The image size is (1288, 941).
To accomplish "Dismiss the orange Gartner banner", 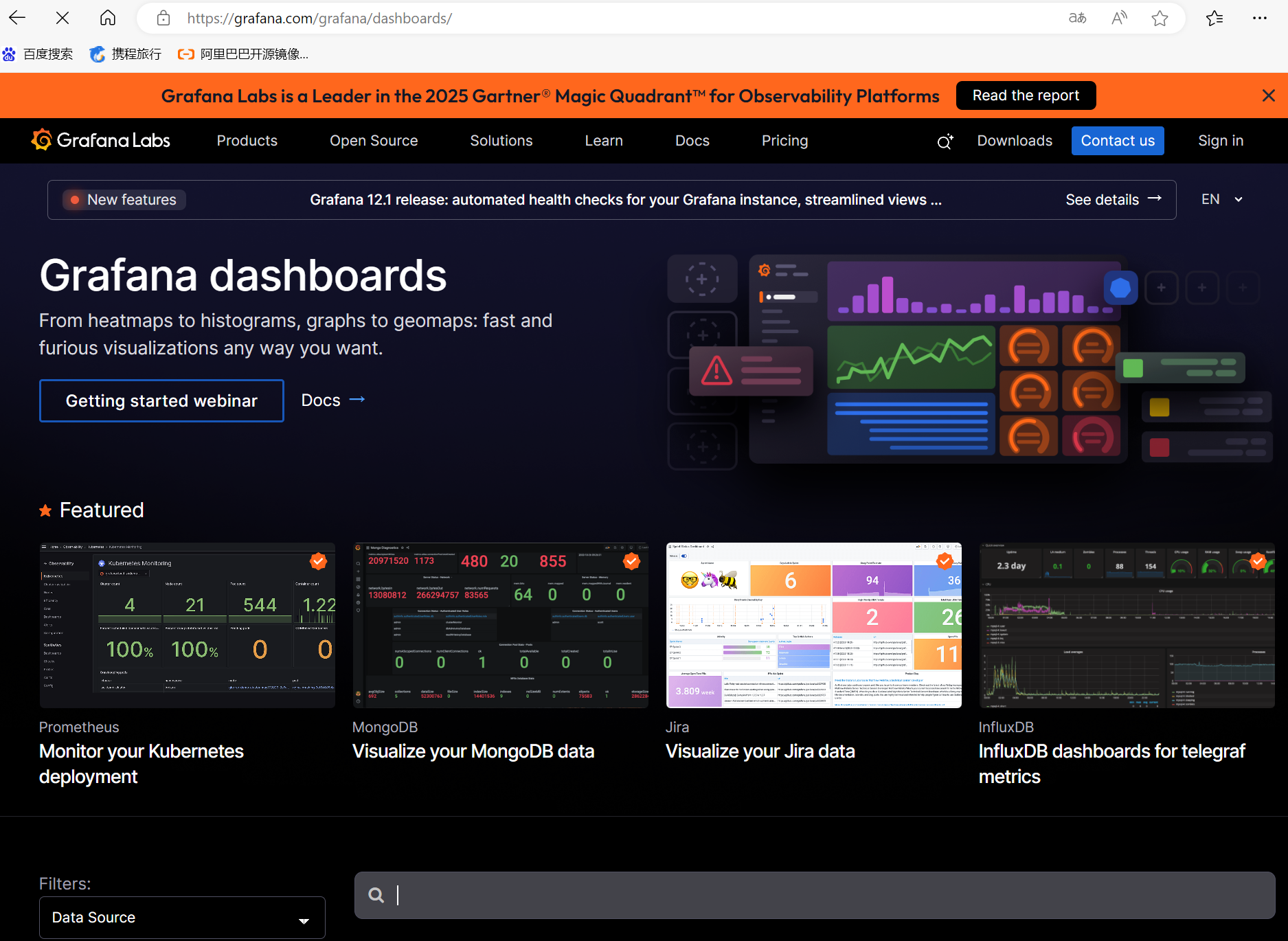I will pos(1268,95).
